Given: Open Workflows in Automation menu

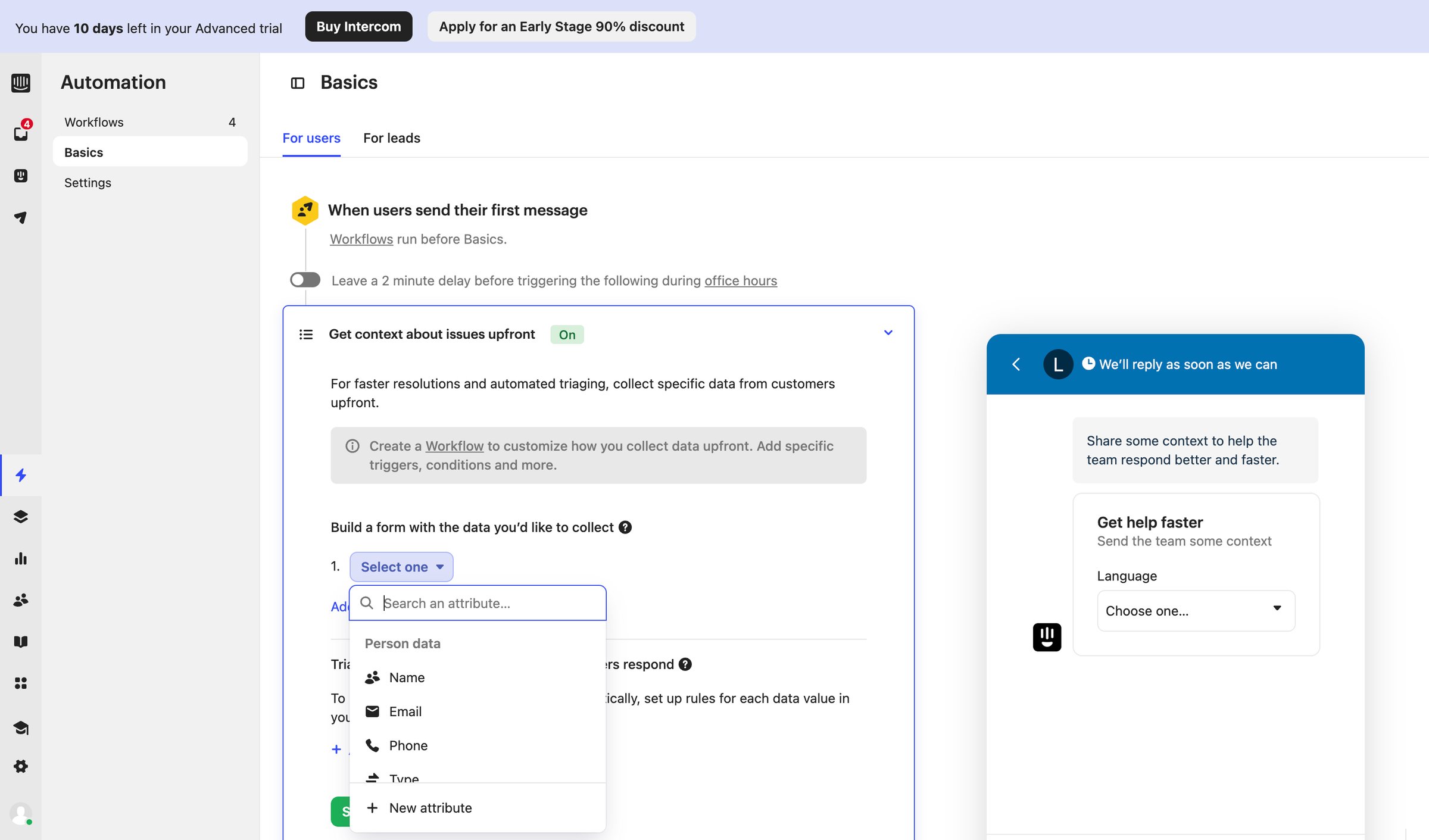Looking at the screenshot, I should (150, 122).
